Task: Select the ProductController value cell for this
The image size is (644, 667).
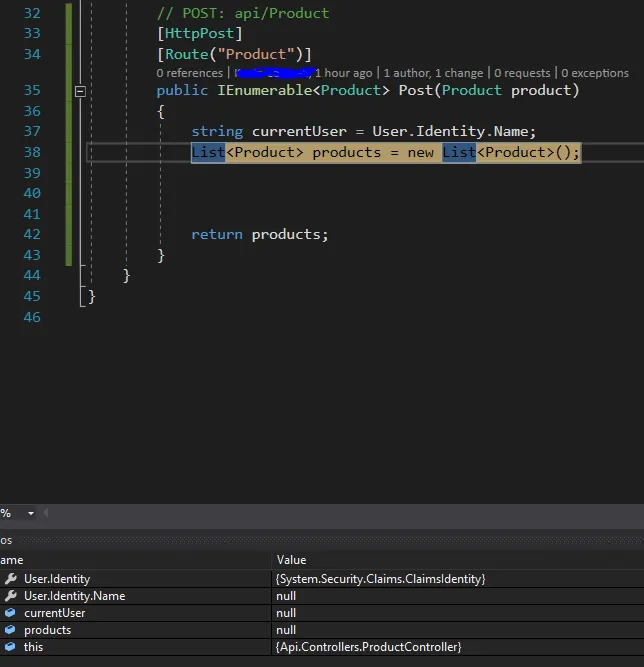Action: pyautogui.click(x=368, y=647)
